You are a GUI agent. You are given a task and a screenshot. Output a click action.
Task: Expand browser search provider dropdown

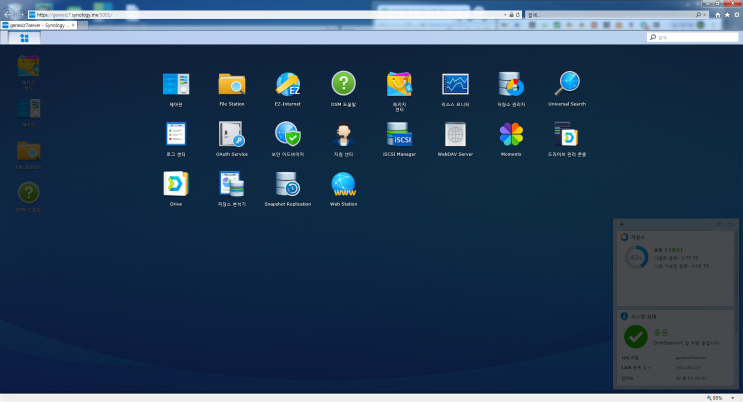point(705,15)
